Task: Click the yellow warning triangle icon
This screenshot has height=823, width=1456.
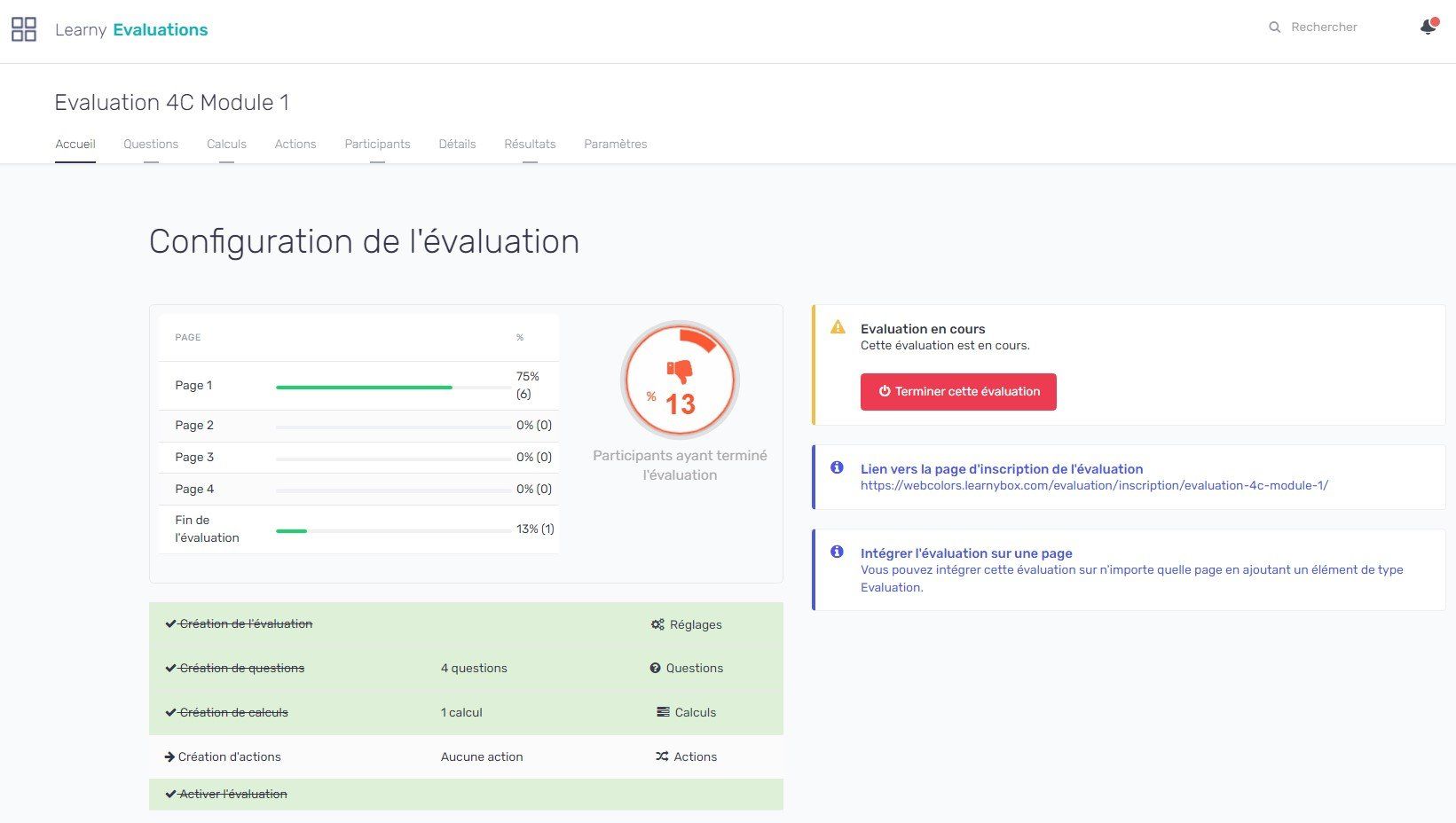Action: 838,327
